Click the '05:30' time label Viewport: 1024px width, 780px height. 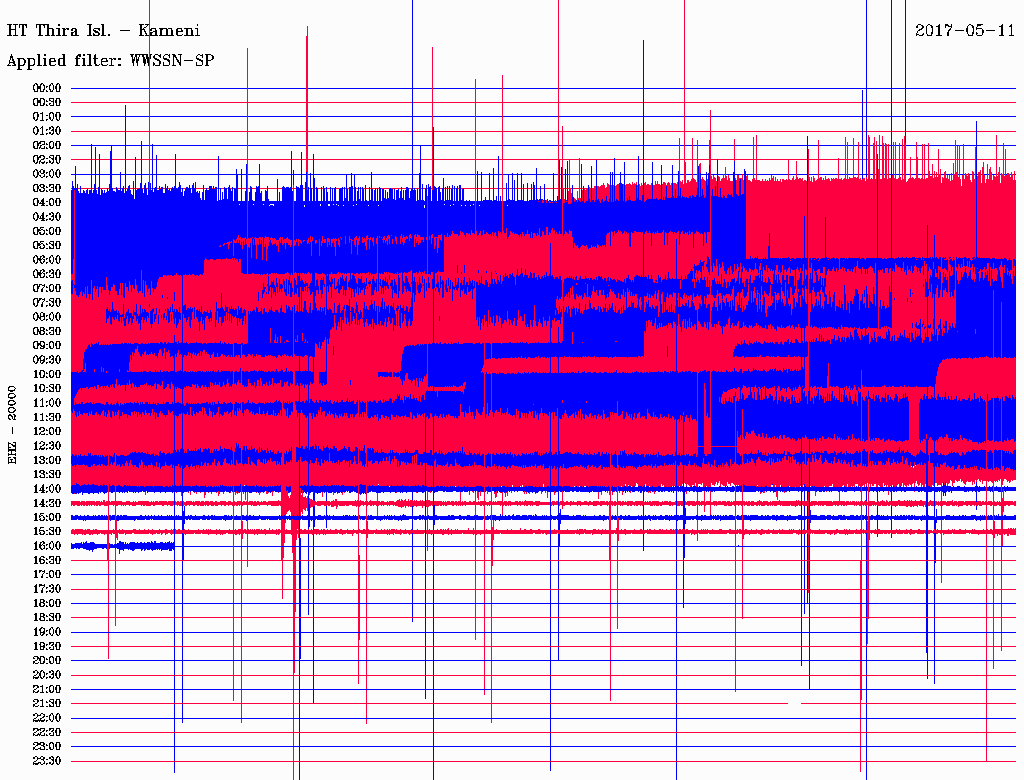(x=47, y=246)
